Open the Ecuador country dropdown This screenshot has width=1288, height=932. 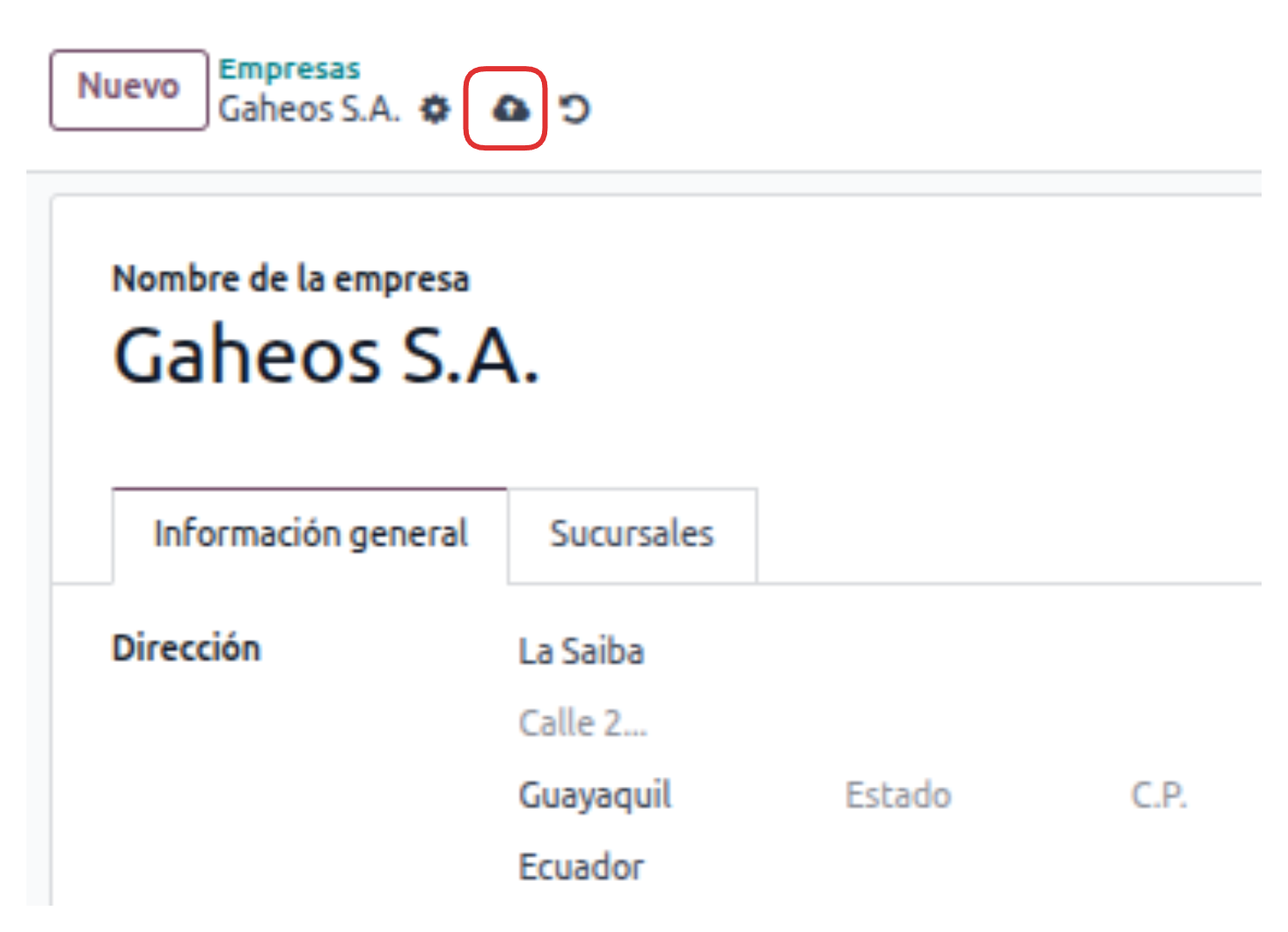tap(582, 867)
